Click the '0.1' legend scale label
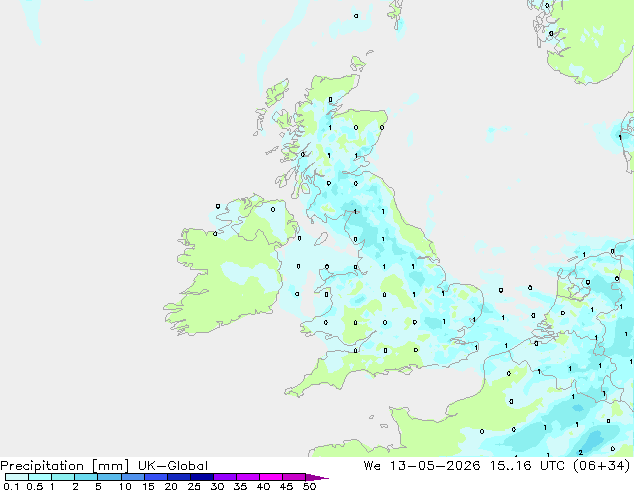634x490 pixels. pyautogui.click(x=11, y=486)
